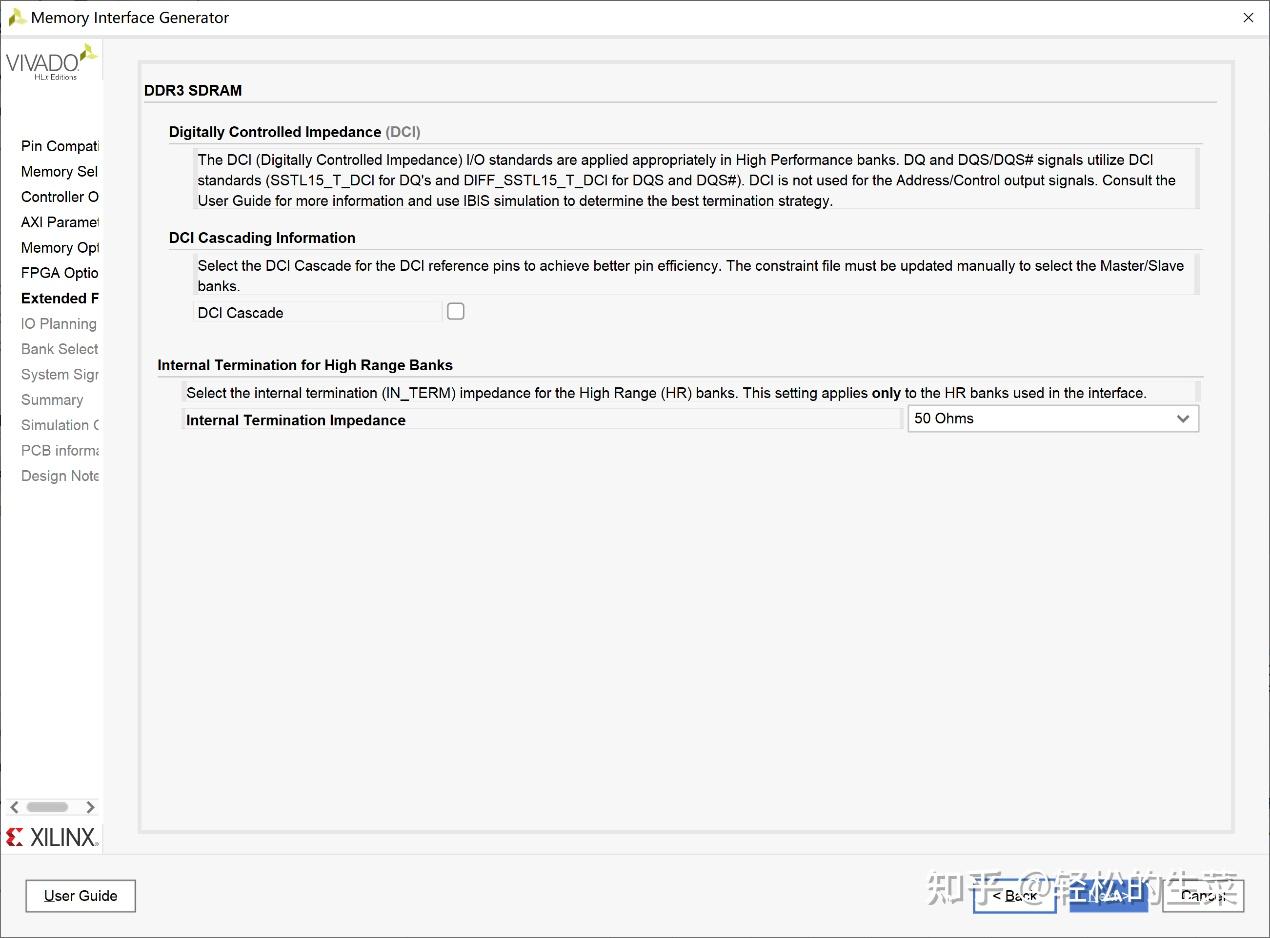The image size is (1270, 938).
Task: Click the "Internal Termination Impedance" label
Action: [x=296, y=420]
